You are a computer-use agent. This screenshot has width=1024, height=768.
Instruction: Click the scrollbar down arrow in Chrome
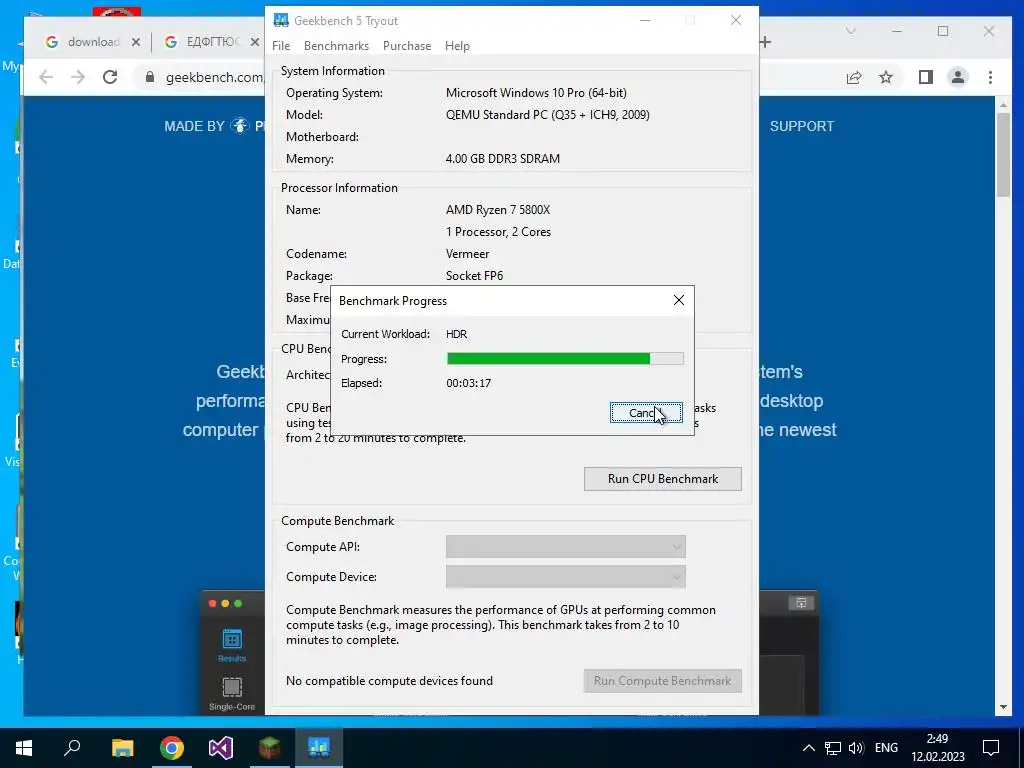(x=1004, y=707)
